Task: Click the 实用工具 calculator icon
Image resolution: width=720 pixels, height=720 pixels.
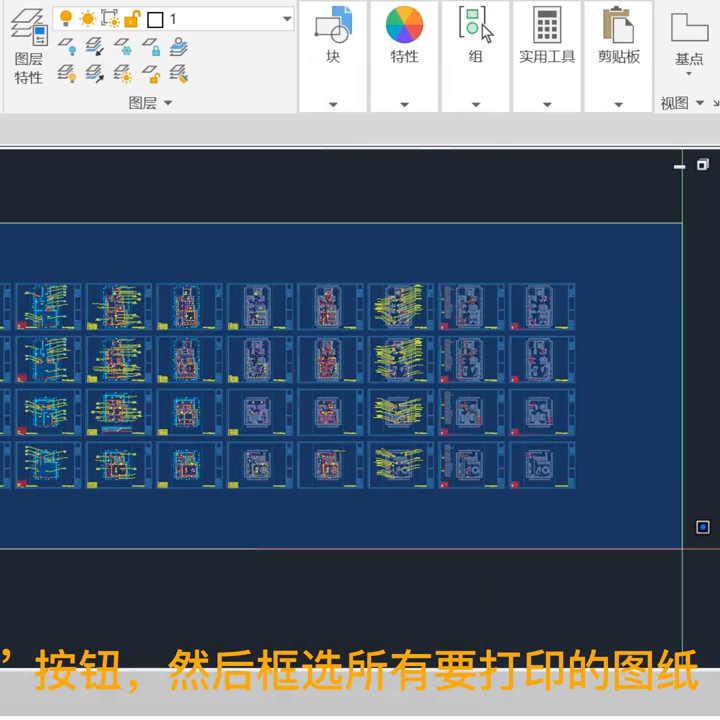Action: 547,25
